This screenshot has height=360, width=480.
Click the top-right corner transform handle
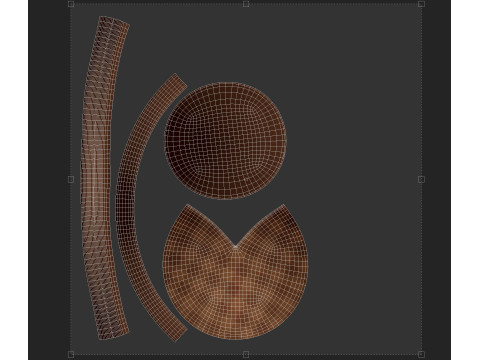coord(421,4)
